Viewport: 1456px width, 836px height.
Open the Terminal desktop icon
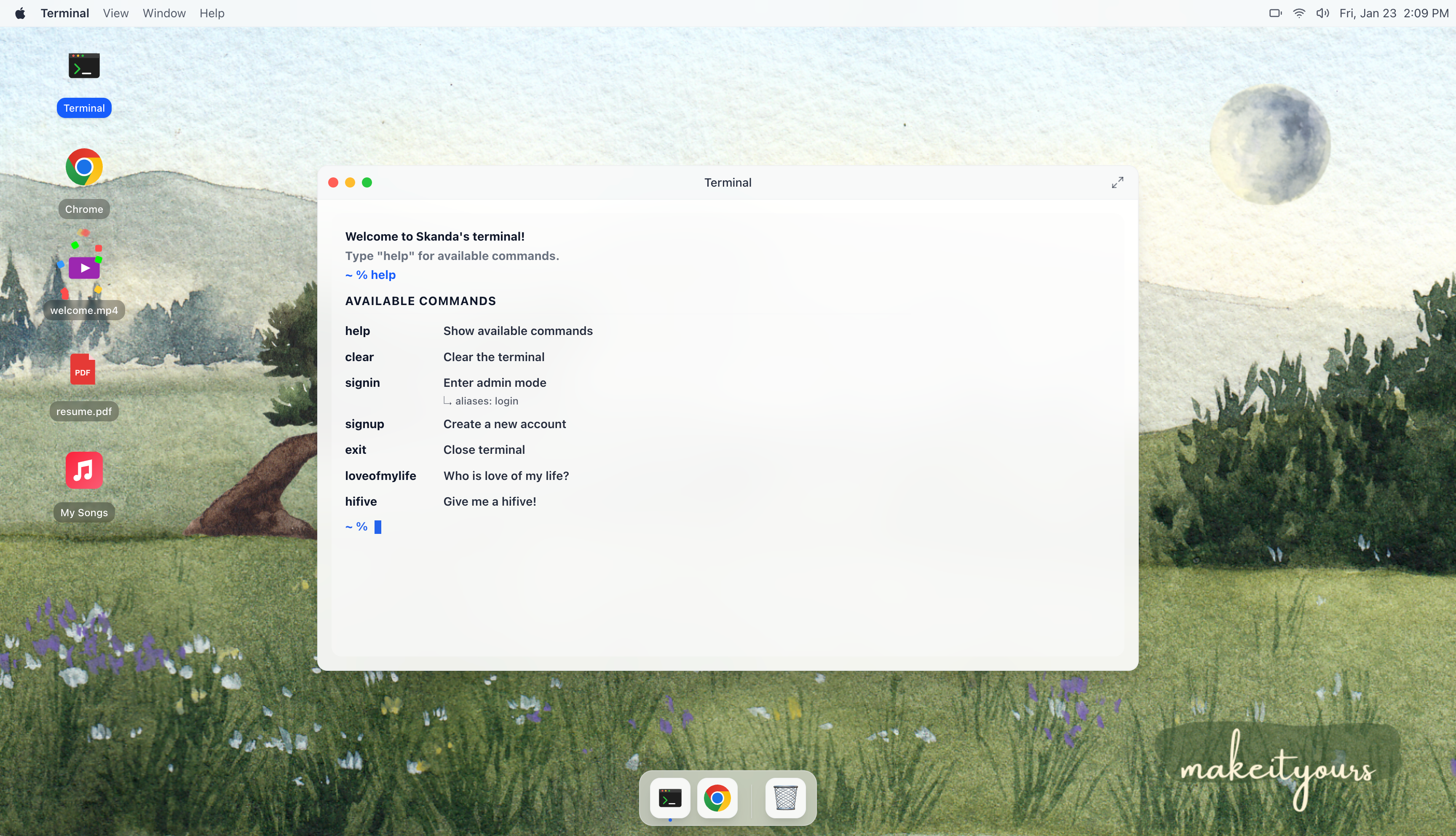pos(84,67)
